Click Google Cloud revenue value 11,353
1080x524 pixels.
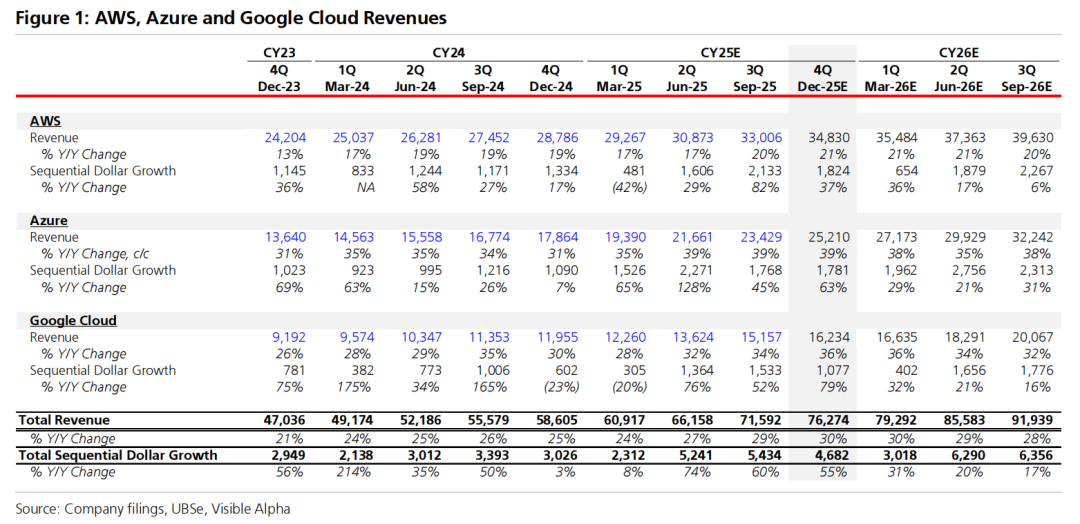(x=489, y=337)
